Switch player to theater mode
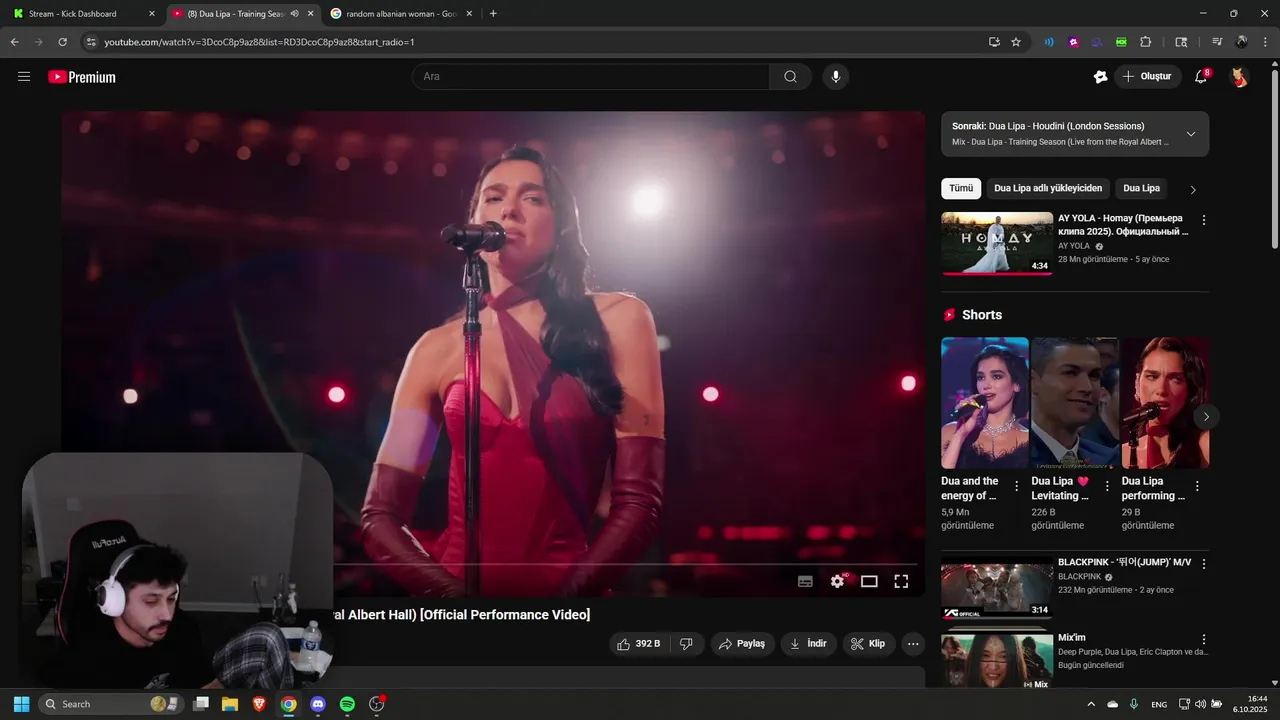 click(x=869, y=581)
